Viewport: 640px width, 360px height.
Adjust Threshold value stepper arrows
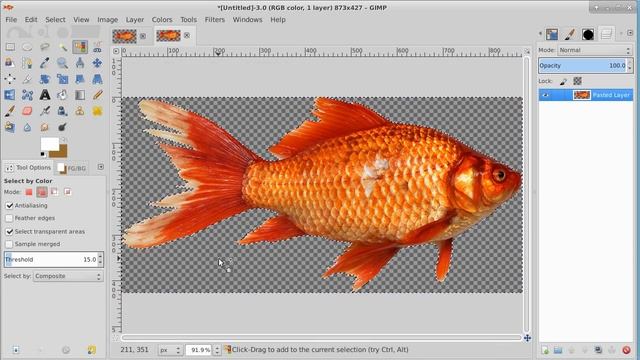click(x=100, y=260)
